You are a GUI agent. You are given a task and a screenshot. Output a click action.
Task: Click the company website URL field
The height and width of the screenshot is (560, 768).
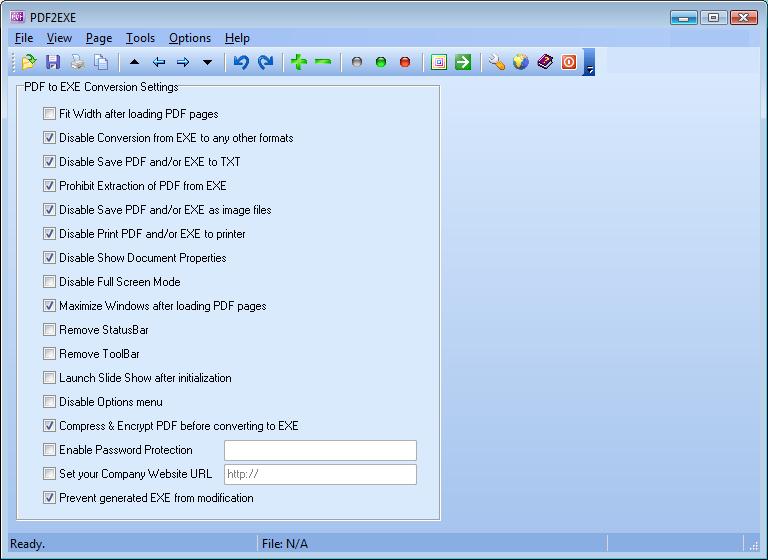pos(320,474)
